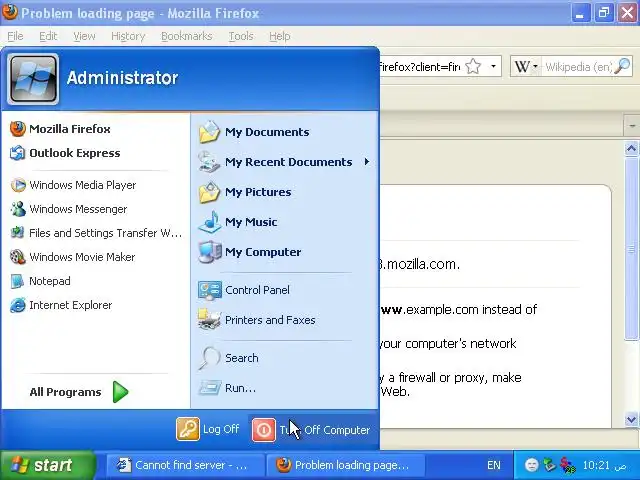Click Log Off button
This screenshot has height=480, width=640.
[x=208, y=429]
